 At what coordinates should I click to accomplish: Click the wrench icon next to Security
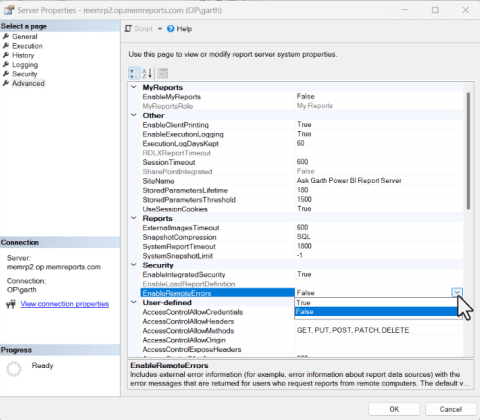click(x=6, y=74)
